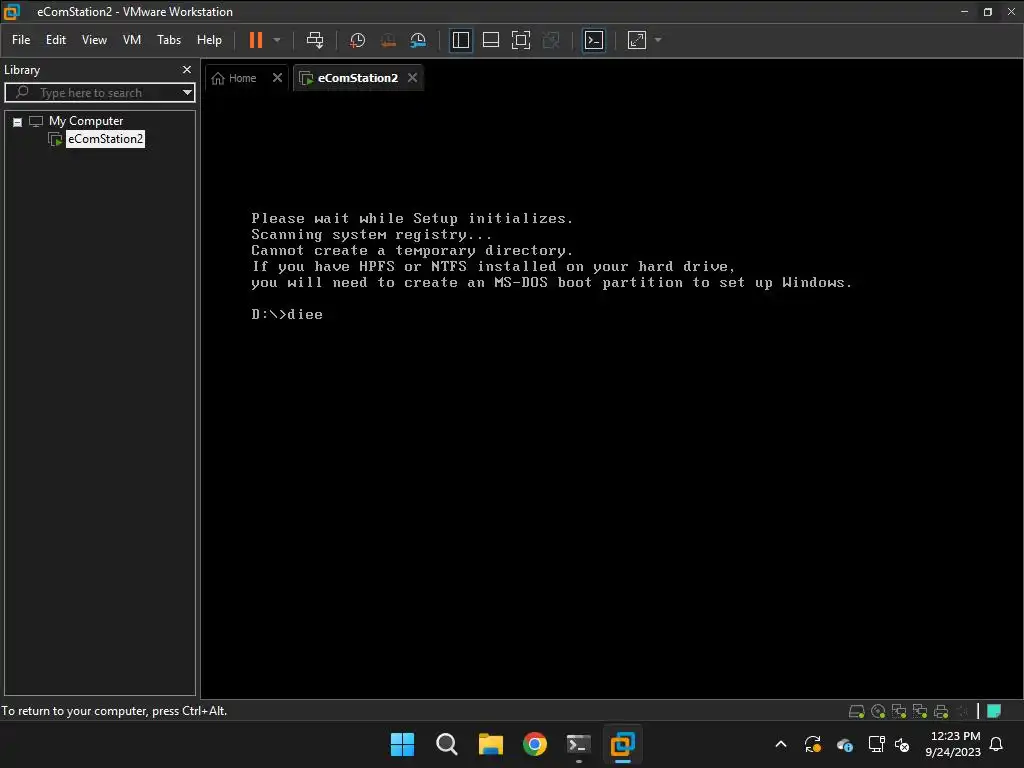Click the CD/DVD drive status icon
The height and width of the screenshot is (768, 1024).
878,711
